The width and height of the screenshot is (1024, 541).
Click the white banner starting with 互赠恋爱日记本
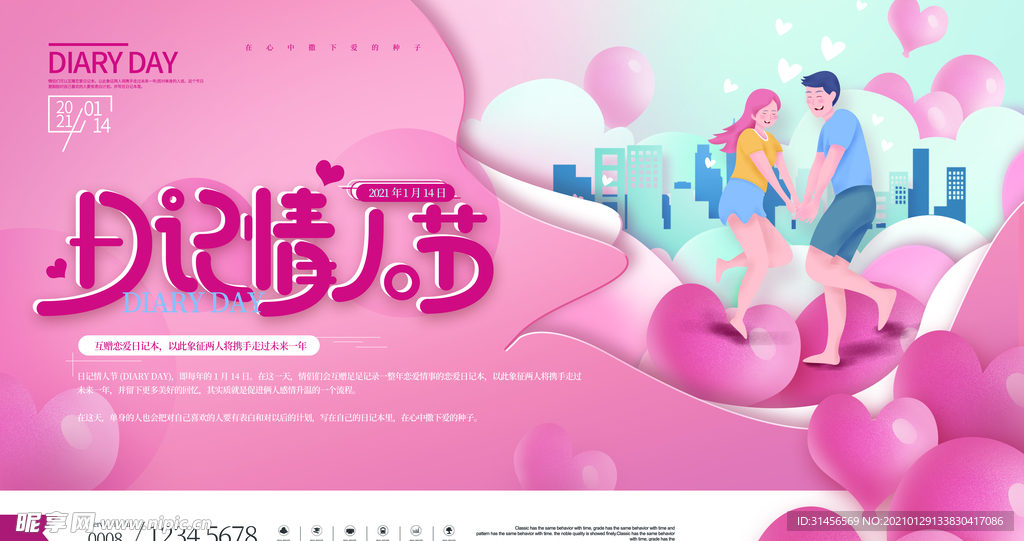(x=198, y=344)
